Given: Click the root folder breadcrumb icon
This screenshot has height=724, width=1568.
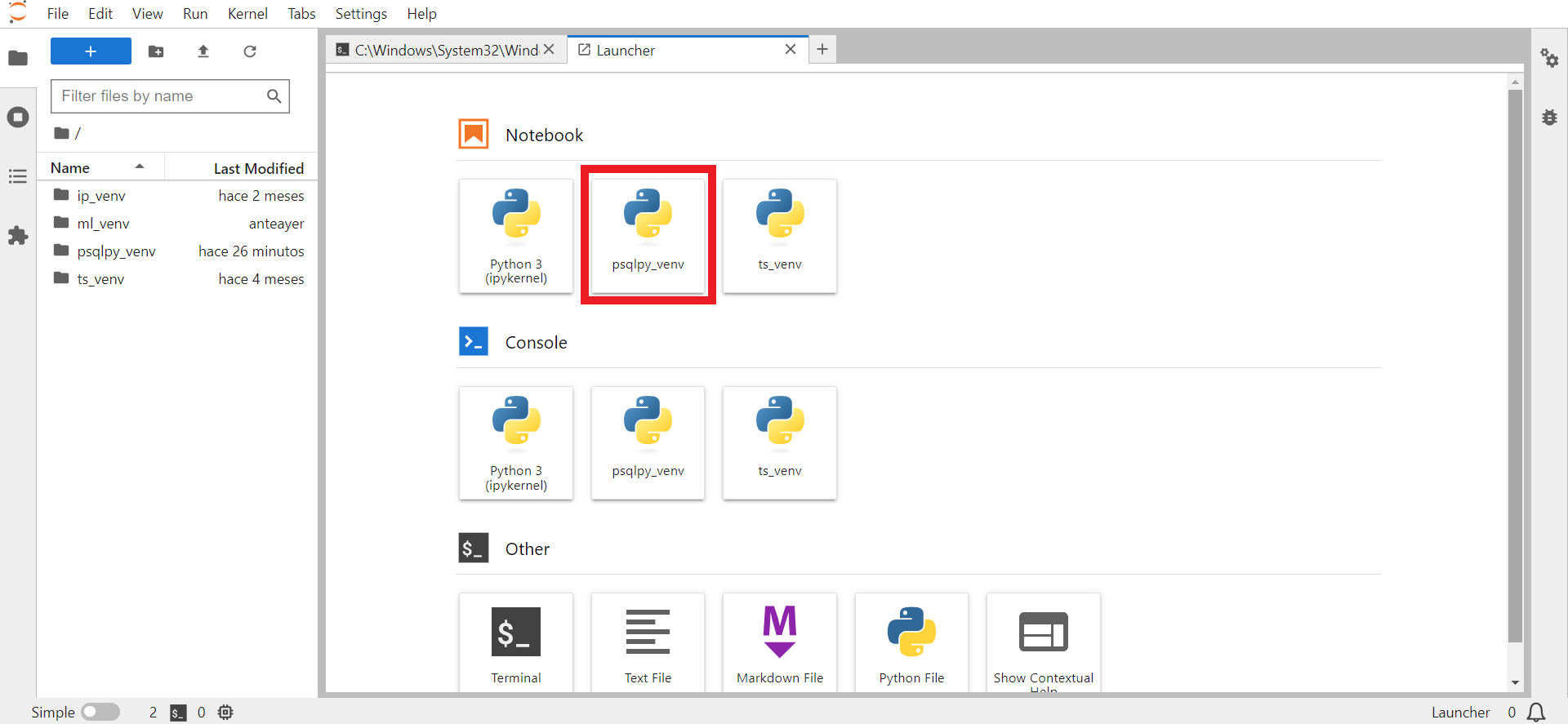Looking at the screenshot, I should [61, 133].
